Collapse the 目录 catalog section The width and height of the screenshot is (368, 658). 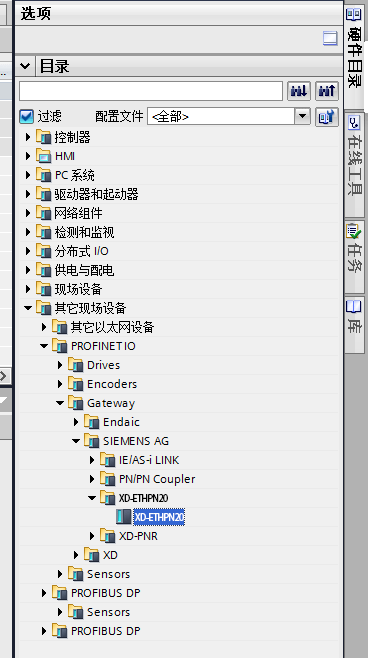(x=25, y=66)
